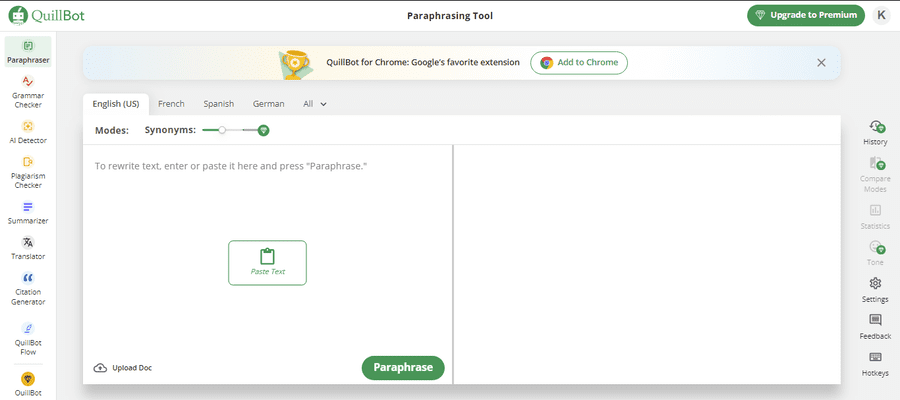900x400 pixels.
Task: Open the Translator tool
Action: coord(28,248)
